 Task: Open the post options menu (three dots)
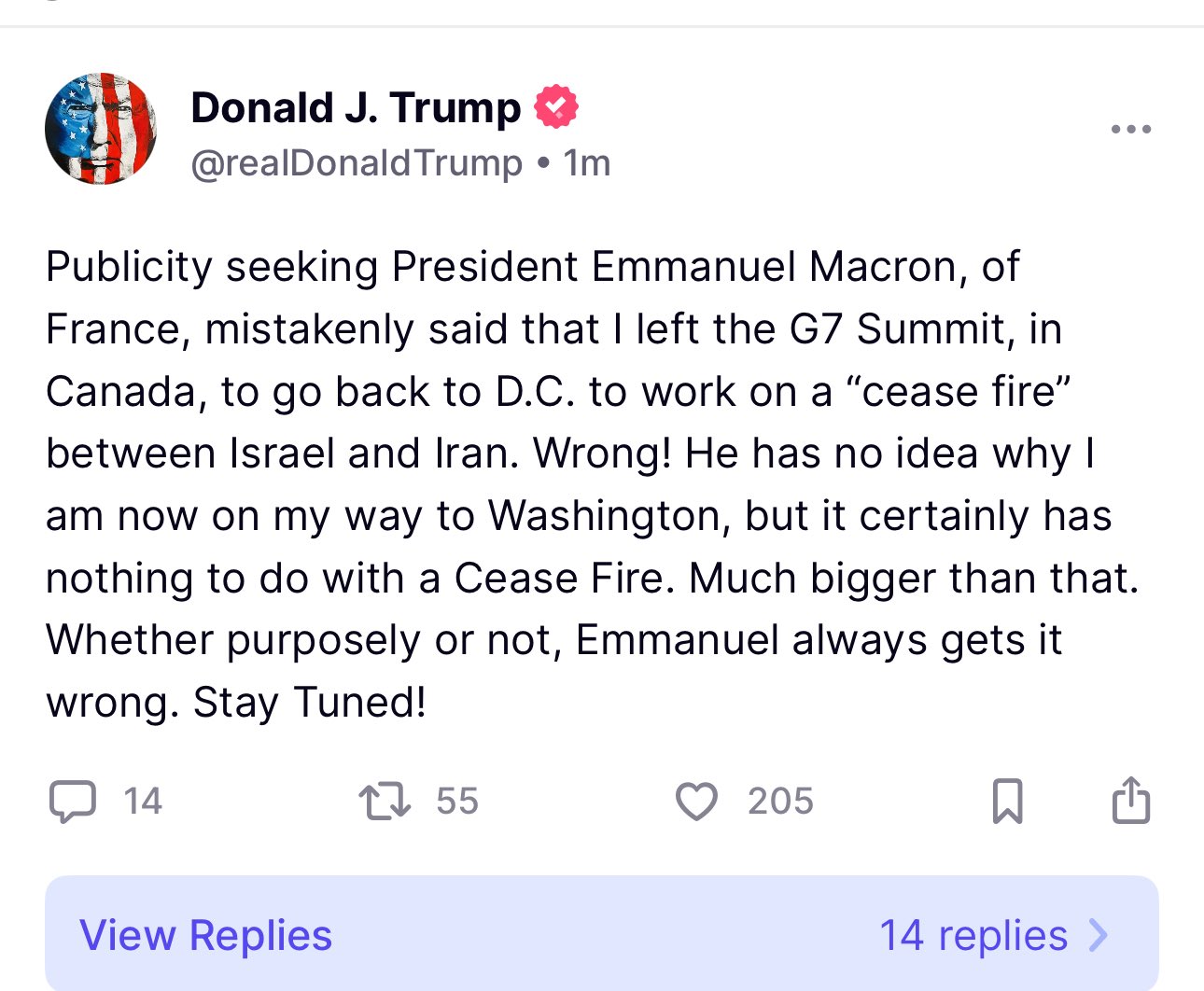click(x=1130, y=129)
